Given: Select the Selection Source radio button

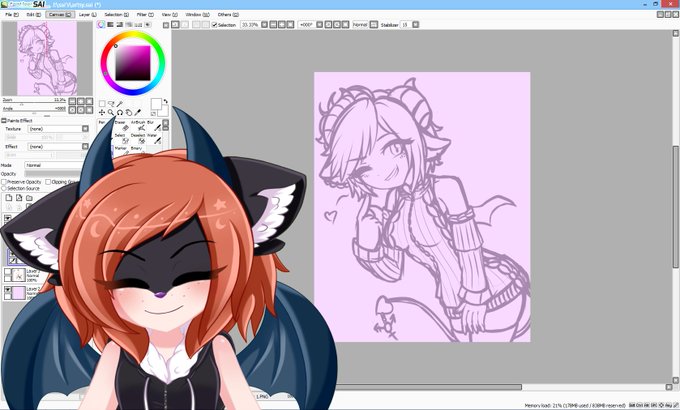Looking at the screenshot, I should tap(4, 188).
